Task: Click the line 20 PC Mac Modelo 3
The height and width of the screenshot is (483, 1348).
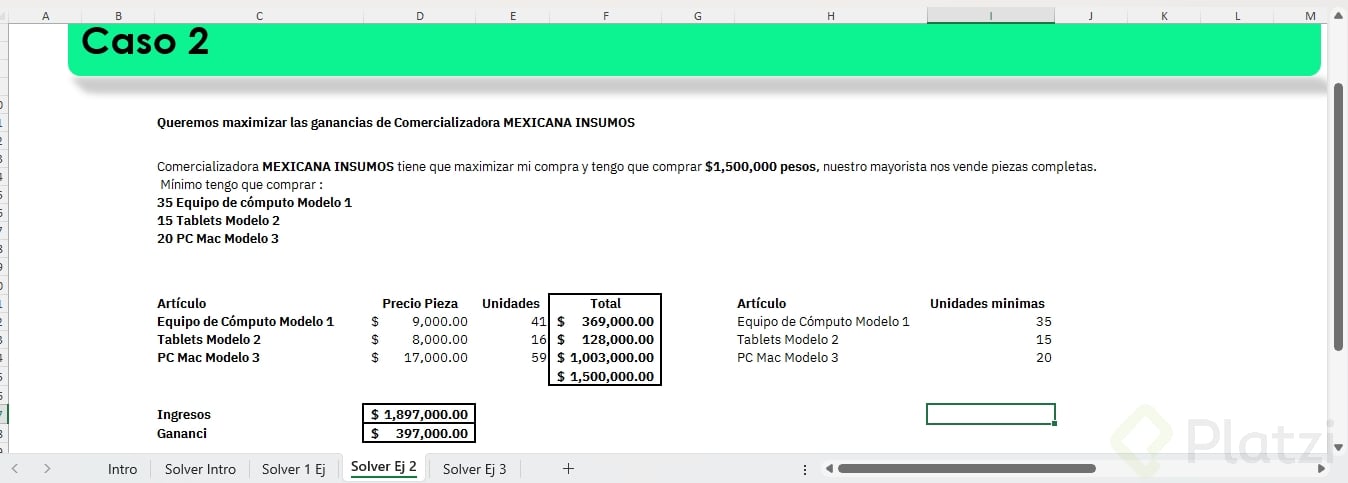Action: (217, 238)
